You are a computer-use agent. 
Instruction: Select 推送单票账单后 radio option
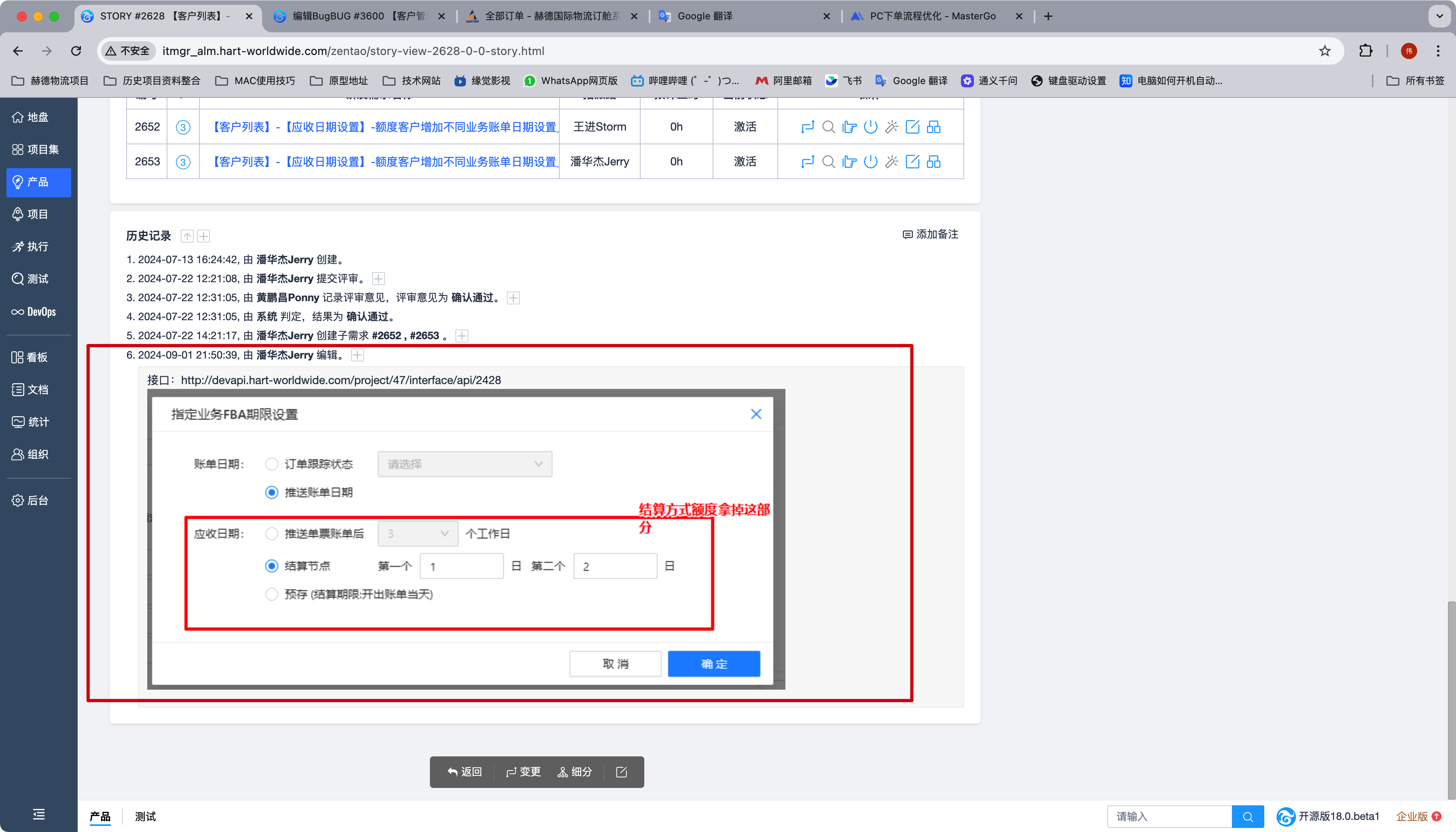tap(271, 534)
